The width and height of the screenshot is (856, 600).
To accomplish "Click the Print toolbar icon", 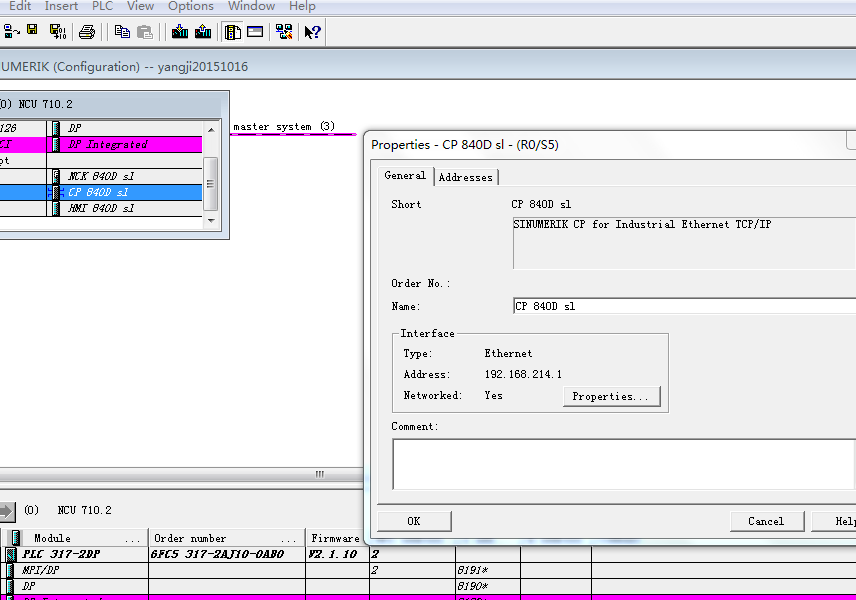I will 87,32.
